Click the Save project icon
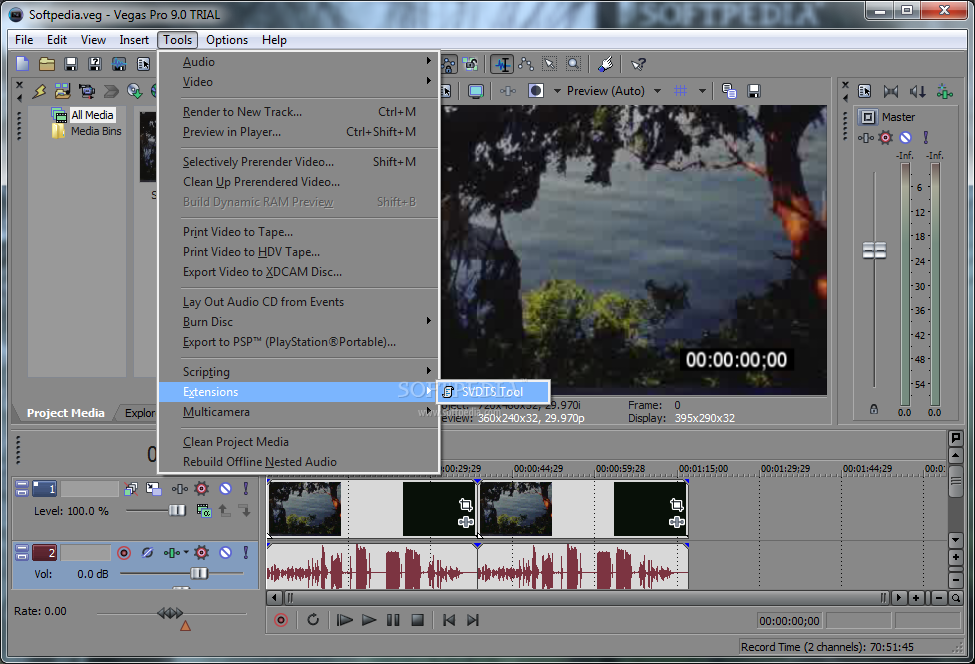 click(71, 64)
